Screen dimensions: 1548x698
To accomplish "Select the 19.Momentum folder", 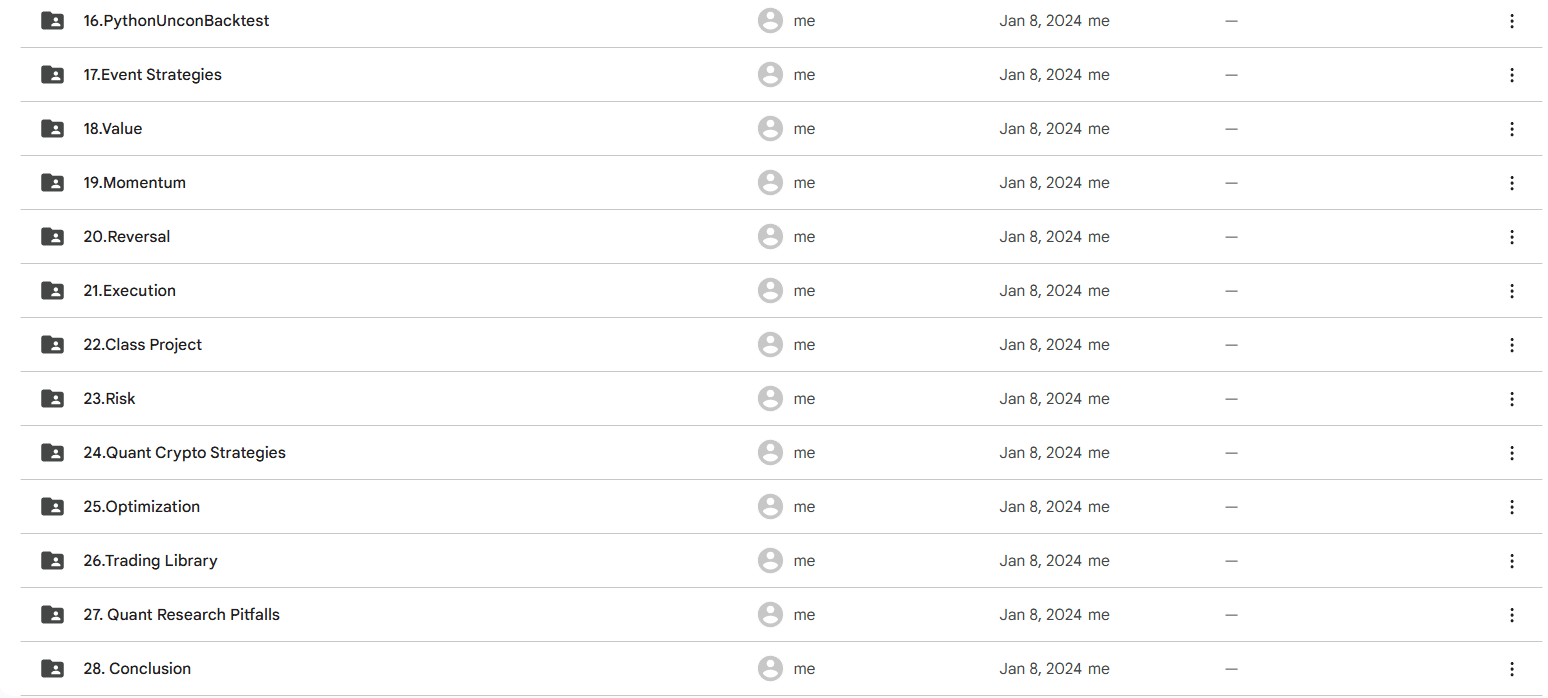I will [781, 182].
